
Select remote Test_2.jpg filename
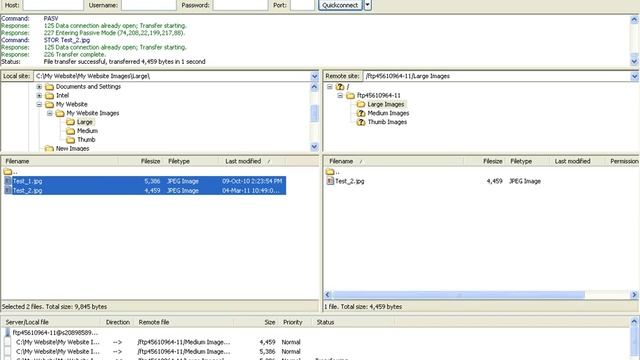point(350,181)
